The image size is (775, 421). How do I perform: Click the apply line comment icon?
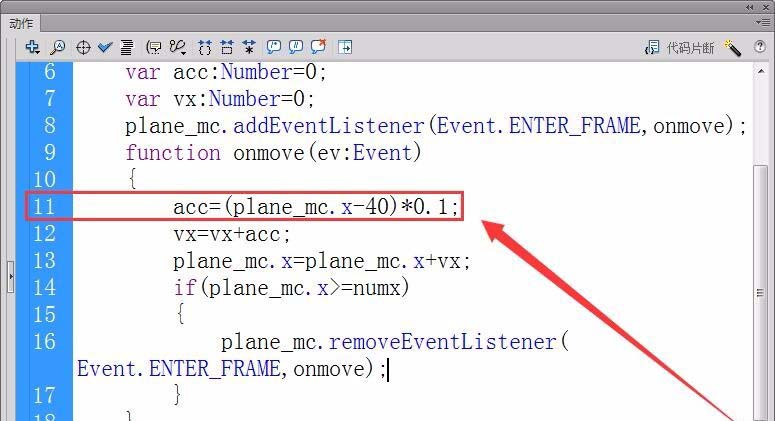(296, 47)
